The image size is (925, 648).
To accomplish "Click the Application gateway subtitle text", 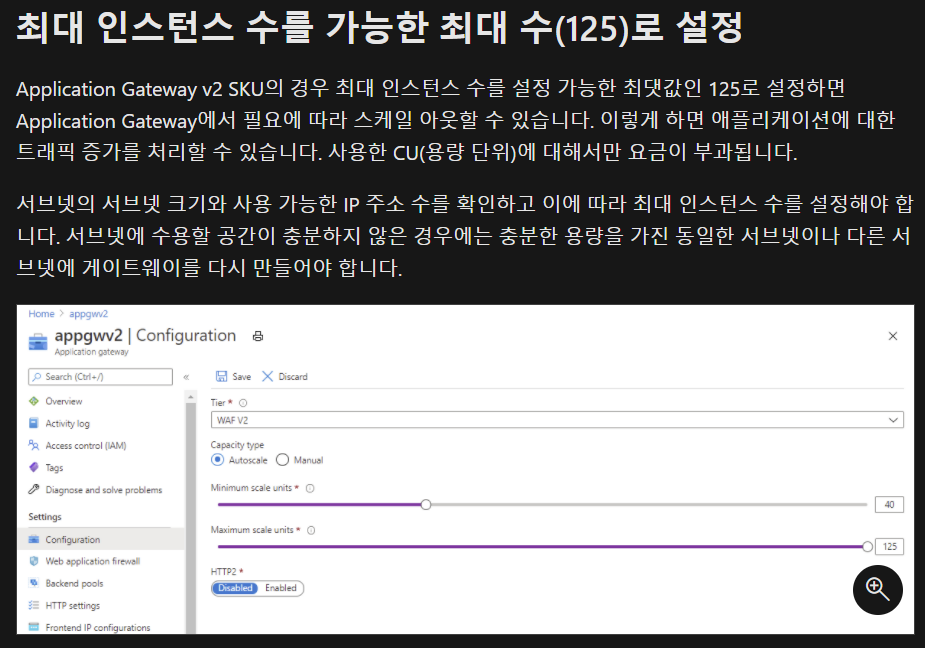I will point(91,352).
